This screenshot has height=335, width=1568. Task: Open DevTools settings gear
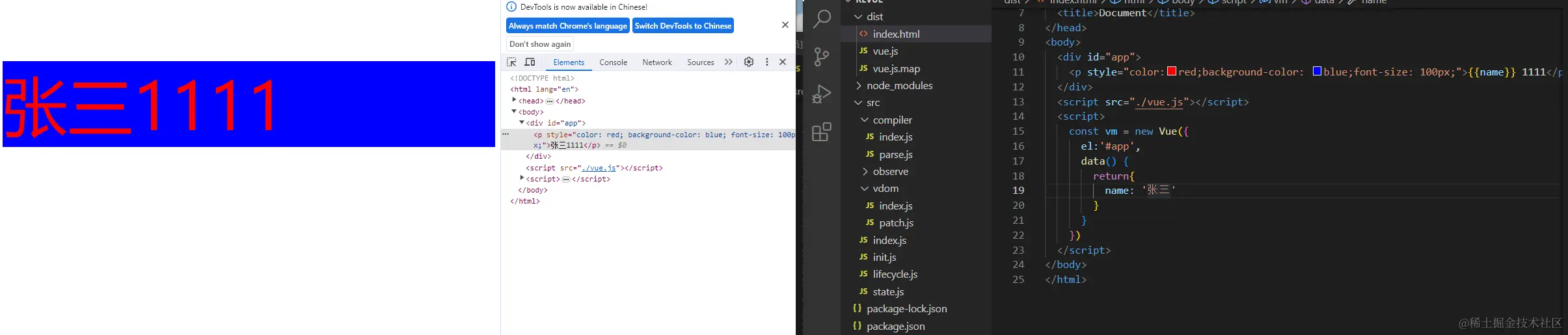(749, 62)
